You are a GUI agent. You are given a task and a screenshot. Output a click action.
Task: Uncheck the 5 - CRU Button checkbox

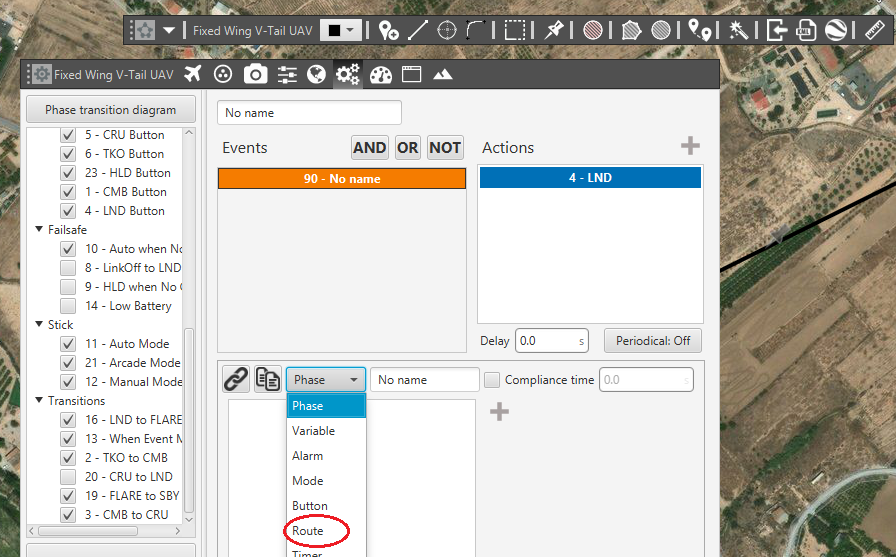[x=68, y=135]
